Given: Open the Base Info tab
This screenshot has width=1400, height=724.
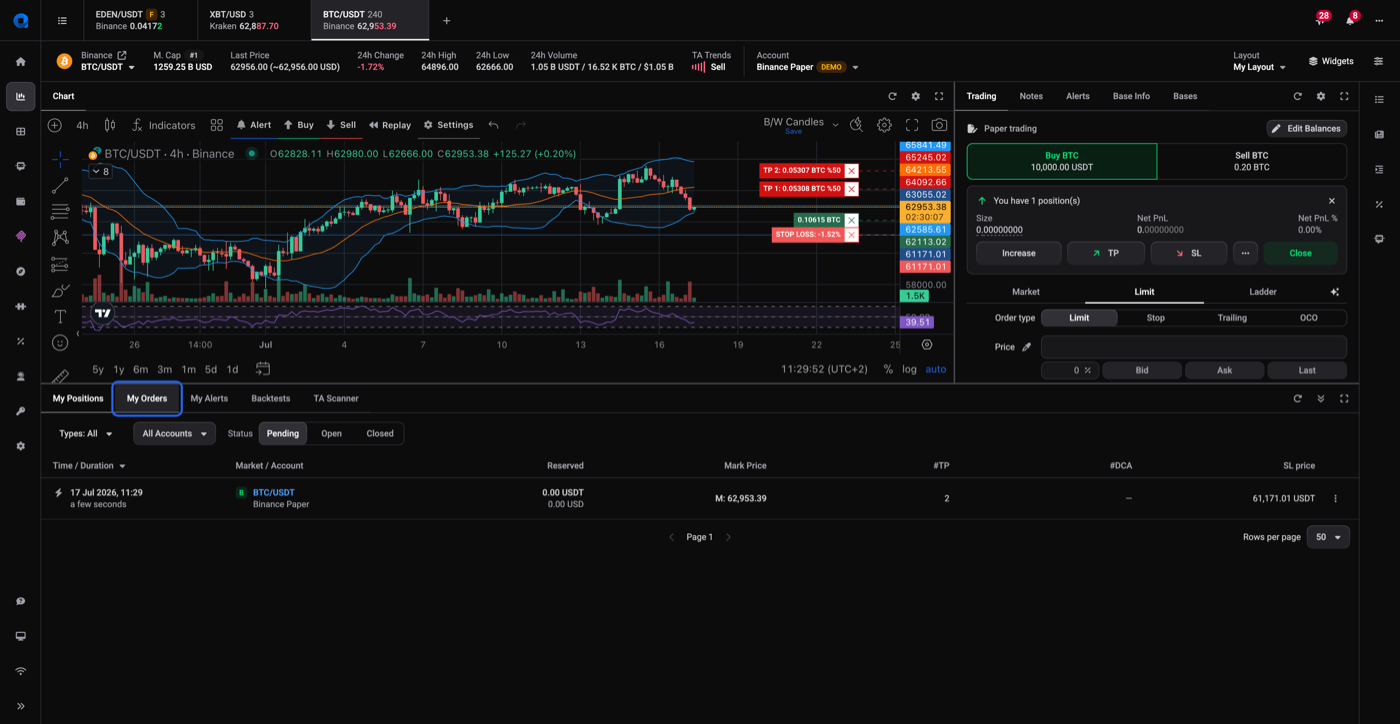Looking at the screenshot, I should pyautogui.click(x=1131, y=96).
